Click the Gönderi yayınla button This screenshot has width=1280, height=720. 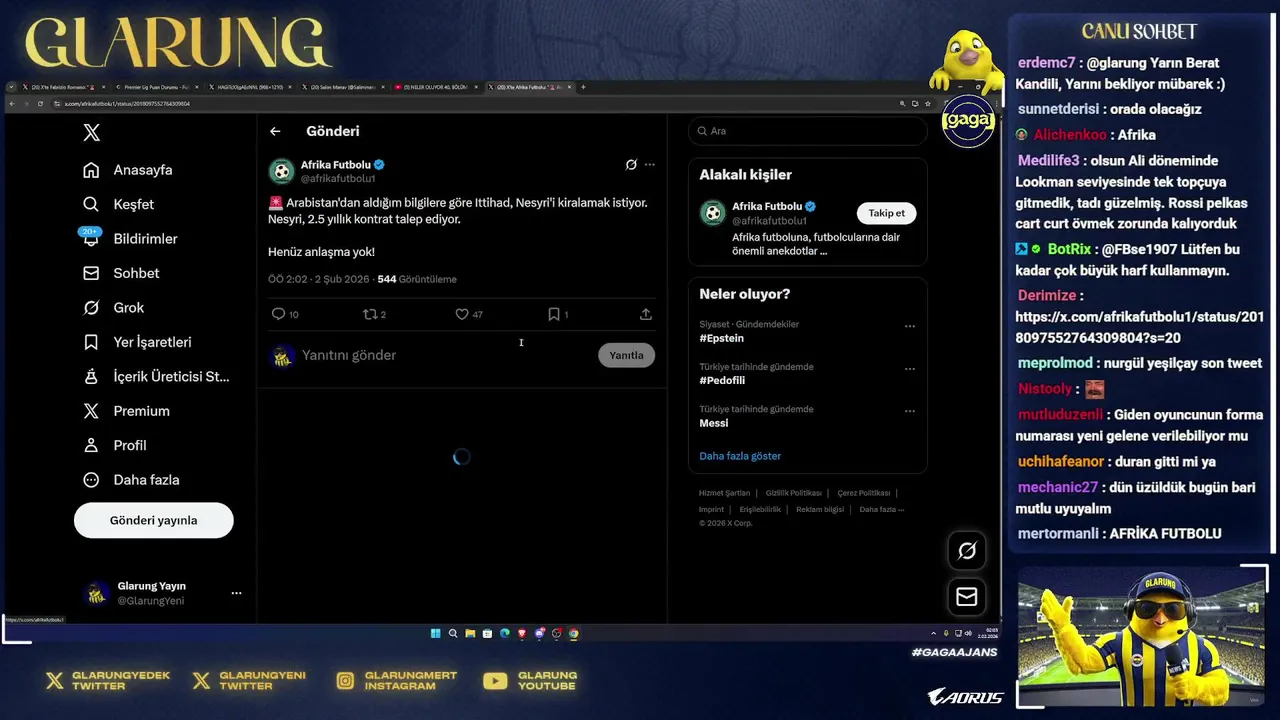pos(154,520)
